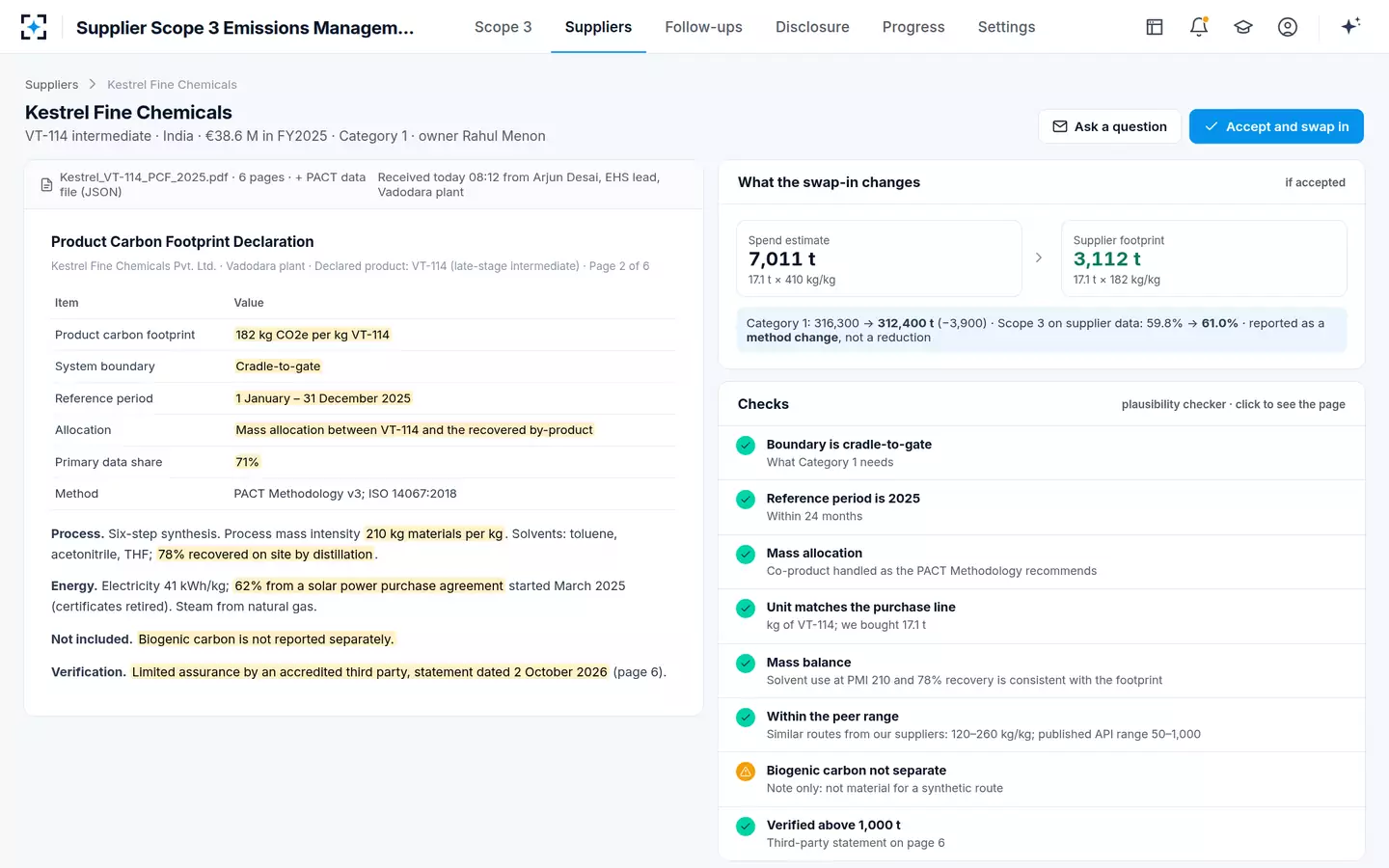This screenshot has width=1389, height=868.
Task: Select the Spend estimate 7,011 t card
Action: [x=879, y=258]
